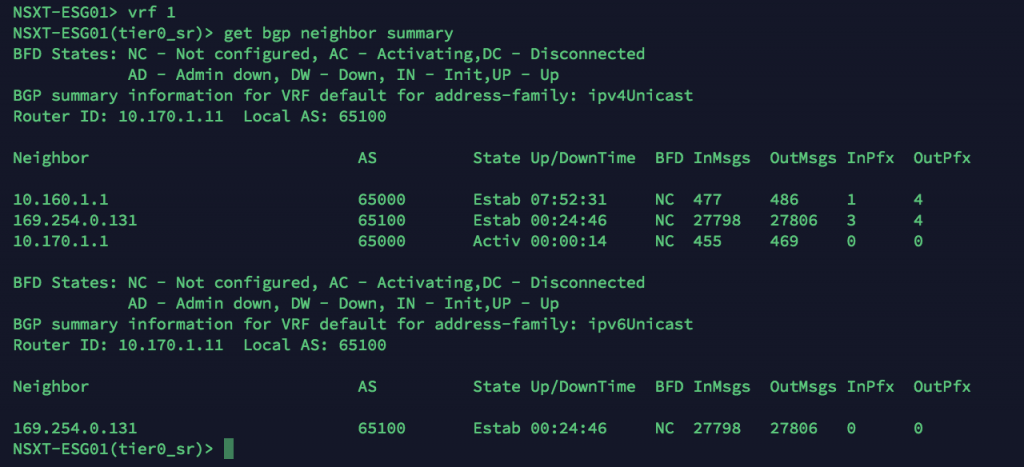Image resolution: width=1024 pixels, height=467 pixels.
Task: Click the 'get bgp neighbor summary' command
Action: pos(338,33)
